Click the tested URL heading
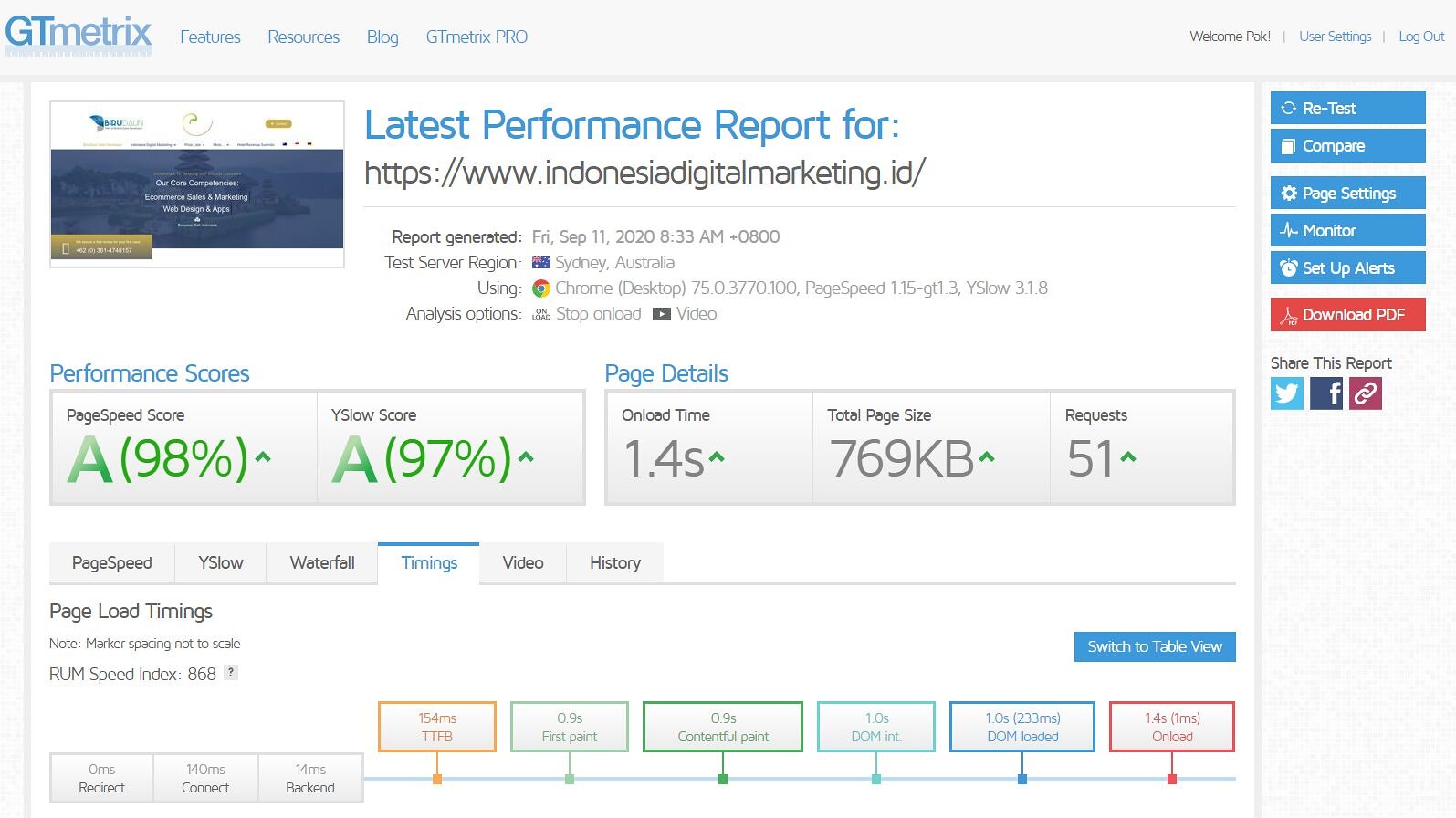This screenshot has width=1456, height=818. (644, 172)
